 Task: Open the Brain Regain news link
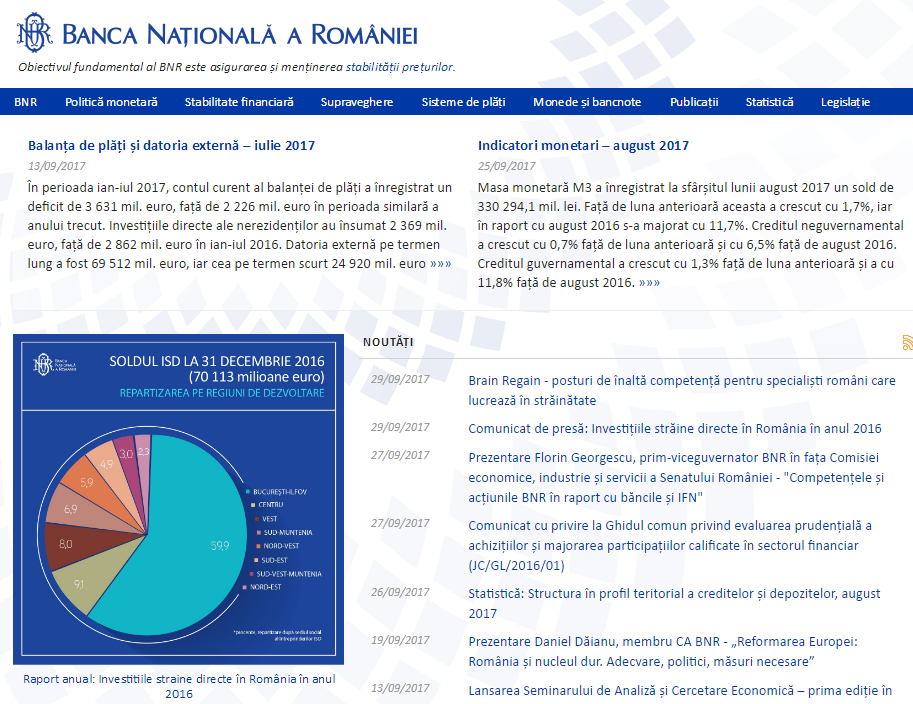pos(681,390)
